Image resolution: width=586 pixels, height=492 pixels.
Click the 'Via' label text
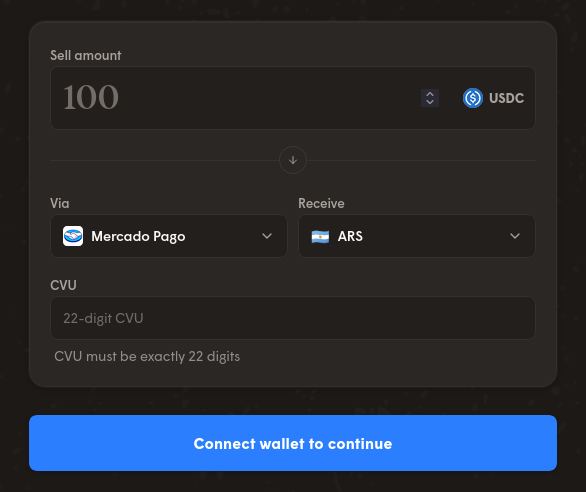pos(60,203)
